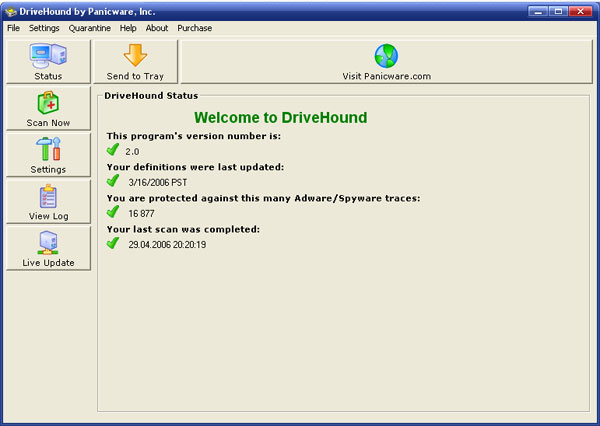Click the DriveHound Status group label
Viewport: 600px width, 426px height.
click(x=151, y=96)
